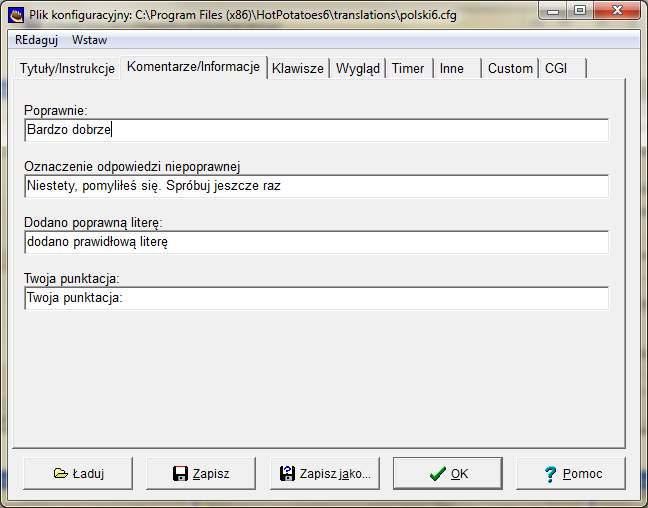648x508 pixels.
Task: Click the Twoja punktacja input field
Action: click(x=317, y=298)
